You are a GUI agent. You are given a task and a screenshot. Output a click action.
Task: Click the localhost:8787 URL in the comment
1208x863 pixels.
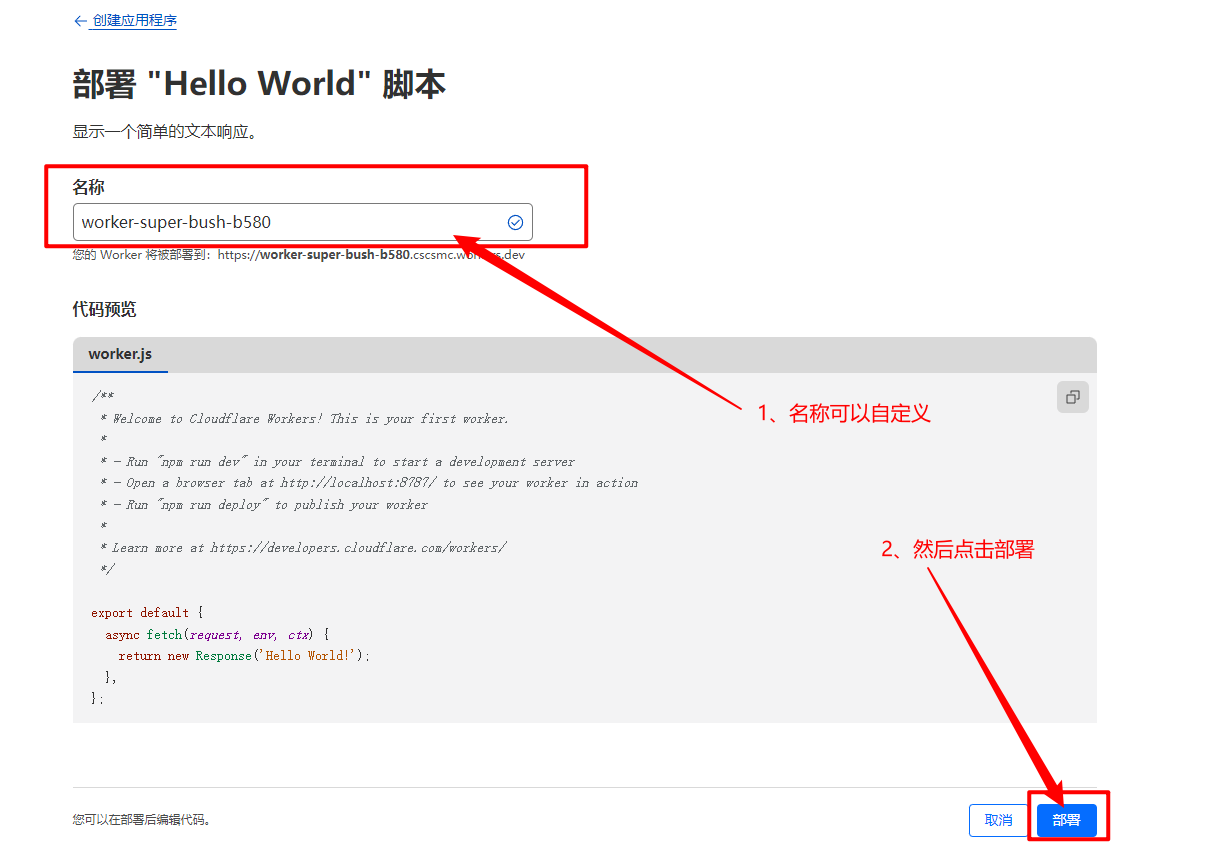(x=358, y=483)
